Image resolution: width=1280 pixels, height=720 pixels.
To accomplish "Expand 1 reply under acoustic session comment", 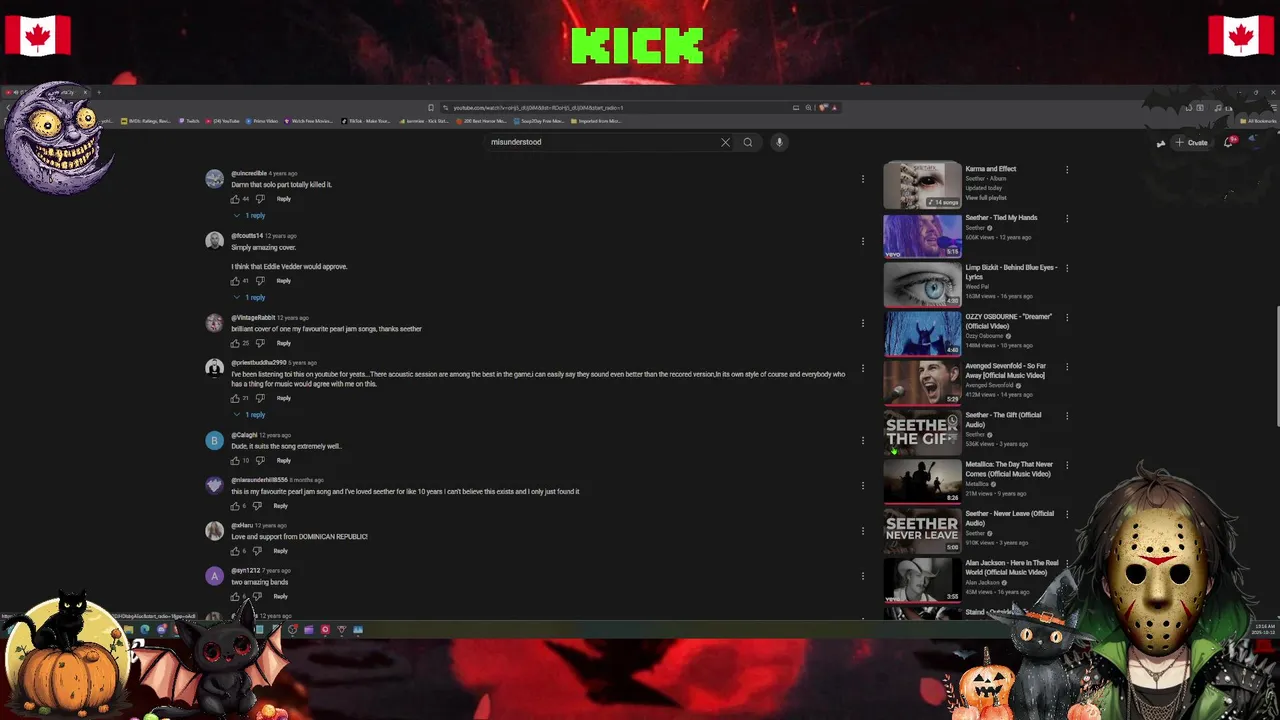I will coord(250,415).
